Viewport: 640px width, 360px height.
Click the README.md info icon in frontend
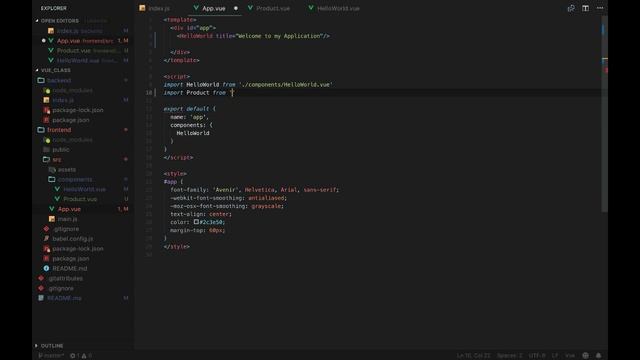coord(46,268)
